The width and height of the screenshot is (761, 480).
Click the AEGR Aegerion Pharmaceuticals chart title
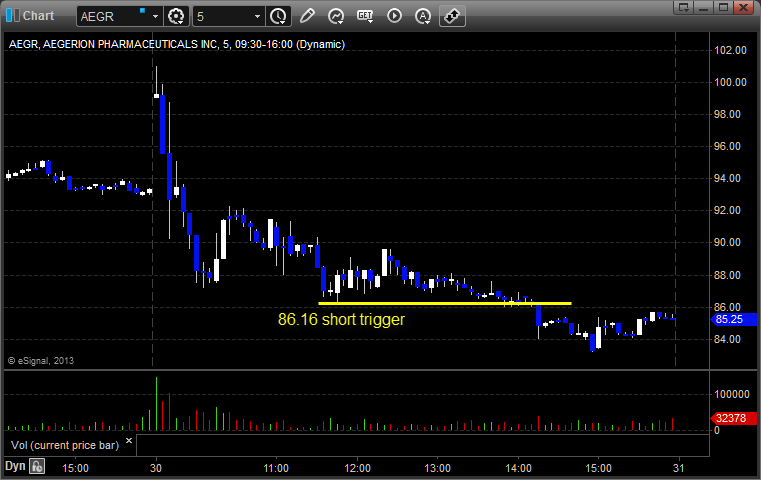(x=177, y=44)
